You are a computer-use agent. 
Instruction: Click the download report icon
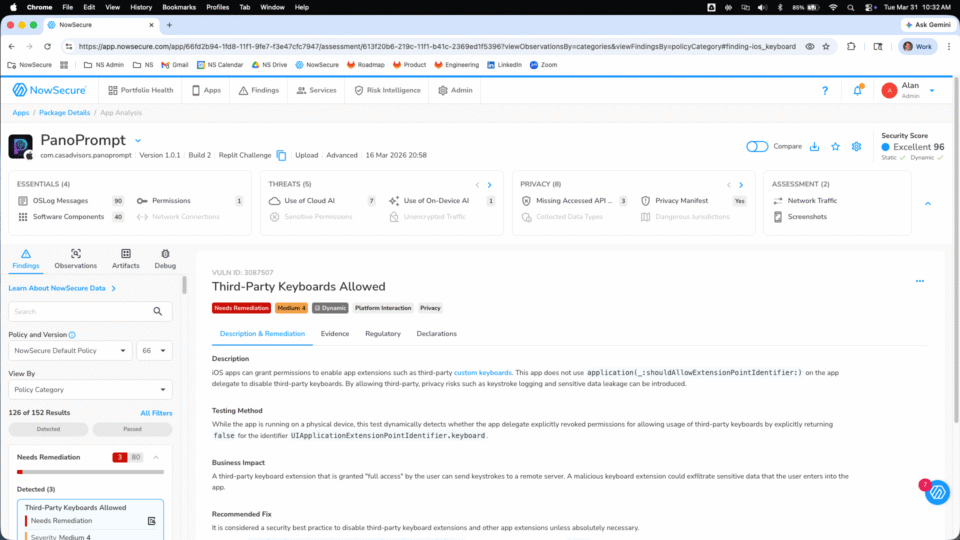point(814,146)
